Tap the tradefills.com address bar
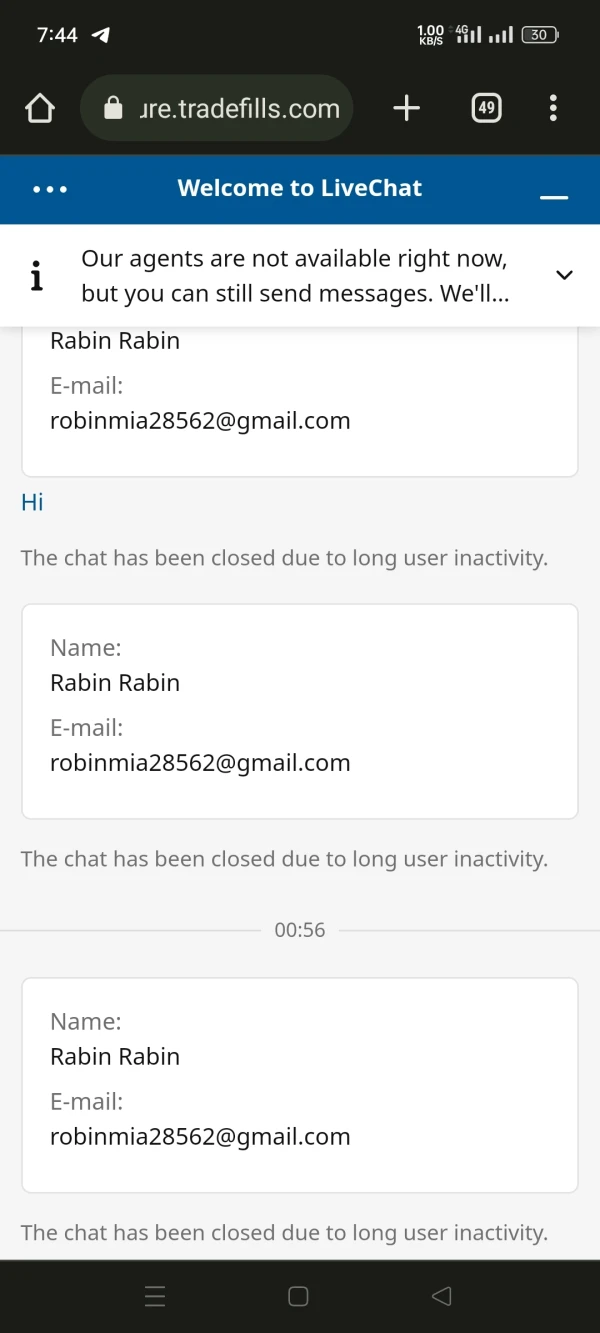600x1333 pixels. tap(240, 108)
